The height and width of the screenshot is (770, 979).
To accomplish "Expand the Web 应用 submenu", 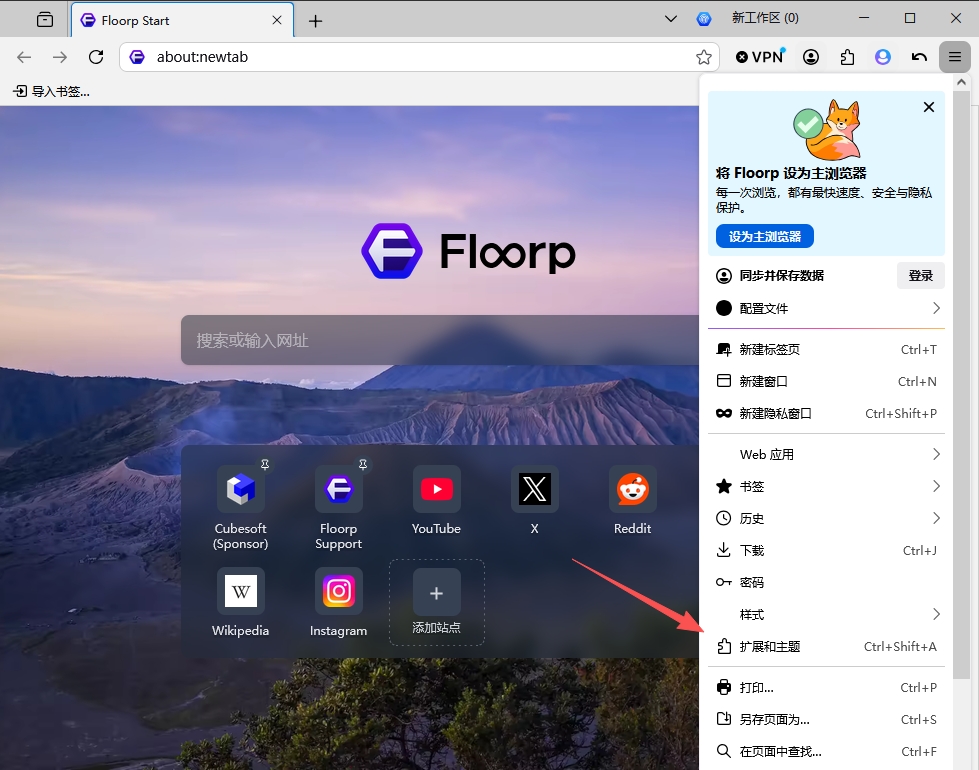I will pyautogui.click(x=826, y=455).
